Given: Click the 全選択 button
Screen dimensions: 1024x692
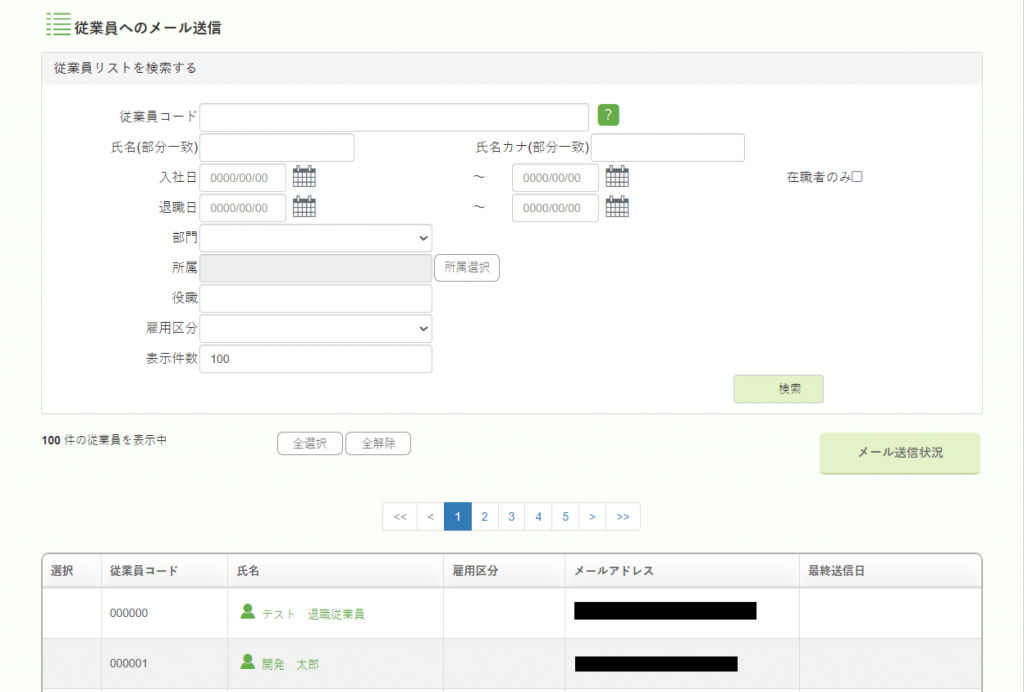Looking at the screenshot, I should pos(309,444).
